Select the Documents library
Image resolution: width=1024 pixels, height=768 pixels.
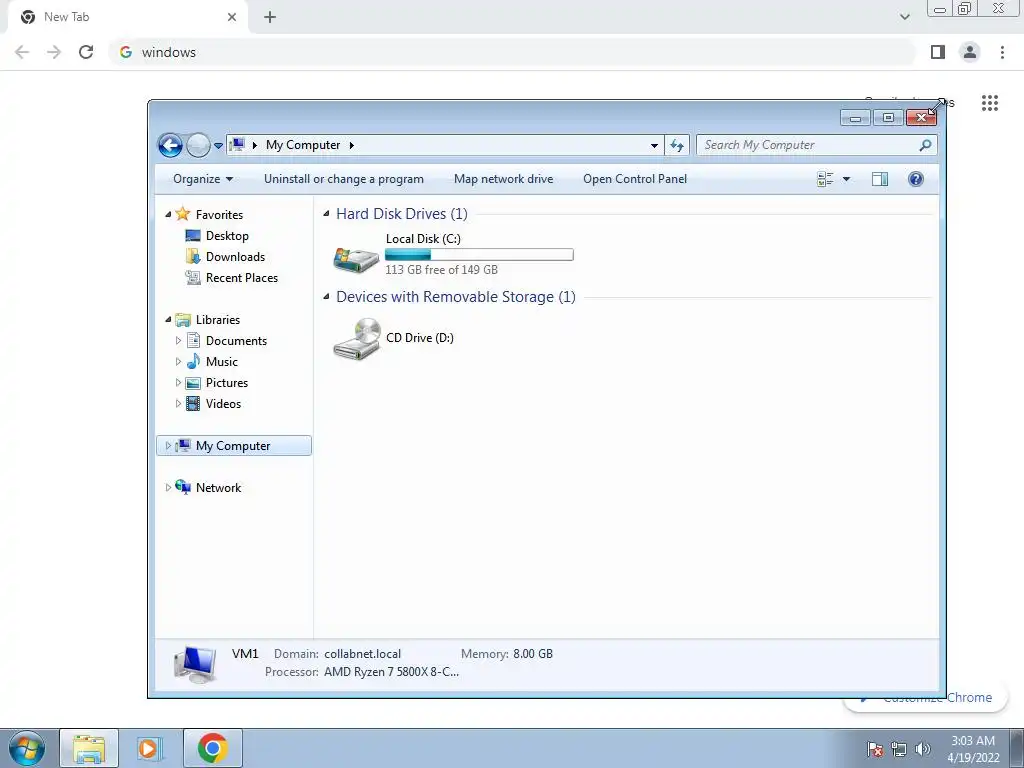point(236,341)
